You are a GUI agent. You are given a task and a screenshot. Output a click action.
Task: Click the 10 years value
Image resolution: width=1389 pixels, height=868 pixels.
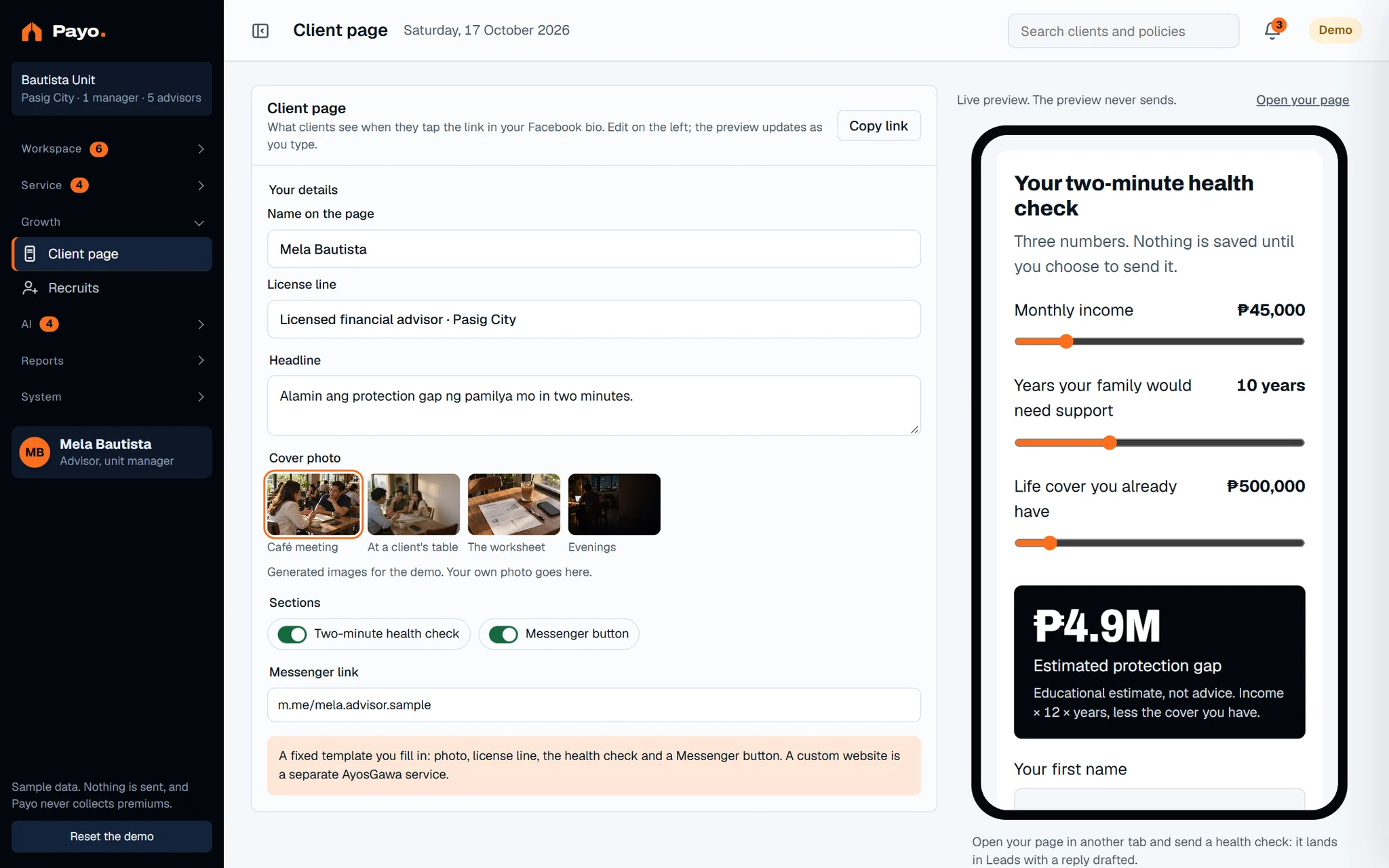point(1270,385)
